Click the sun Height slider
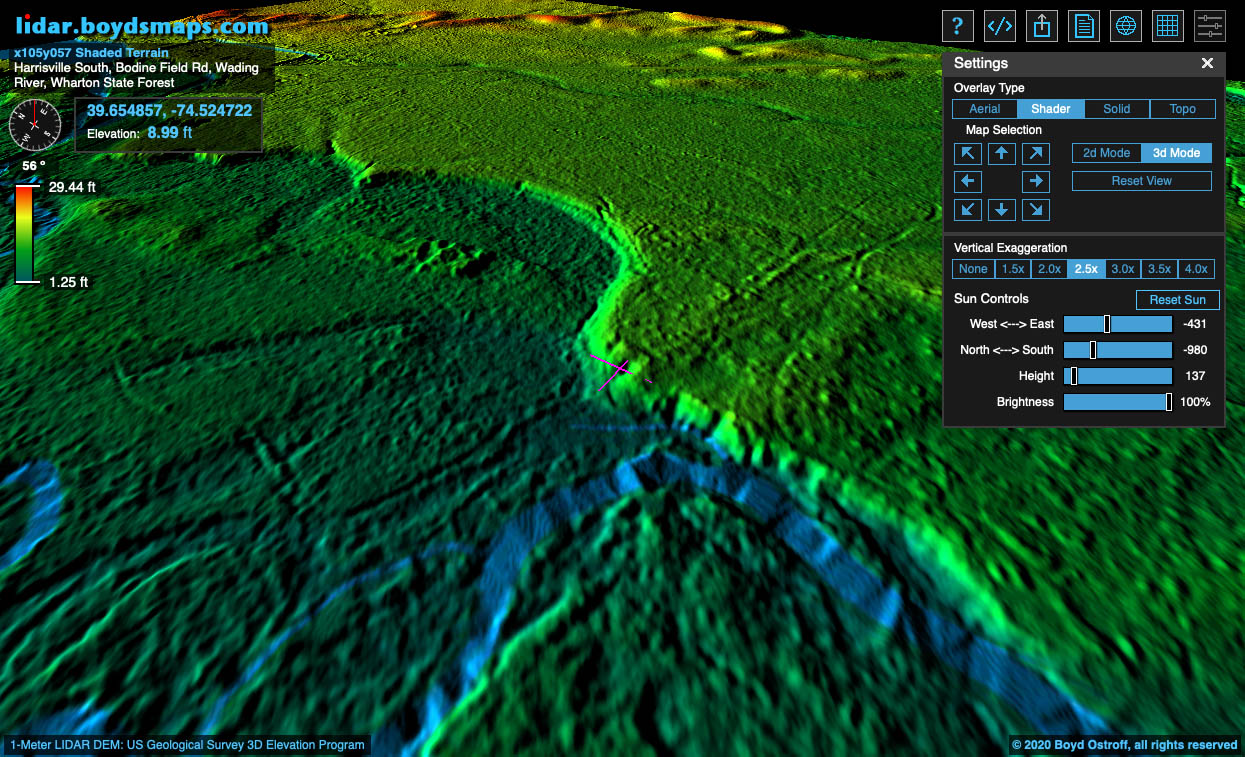The width and height of the screenshot is (1245, 757). [x=1117, y=376]
